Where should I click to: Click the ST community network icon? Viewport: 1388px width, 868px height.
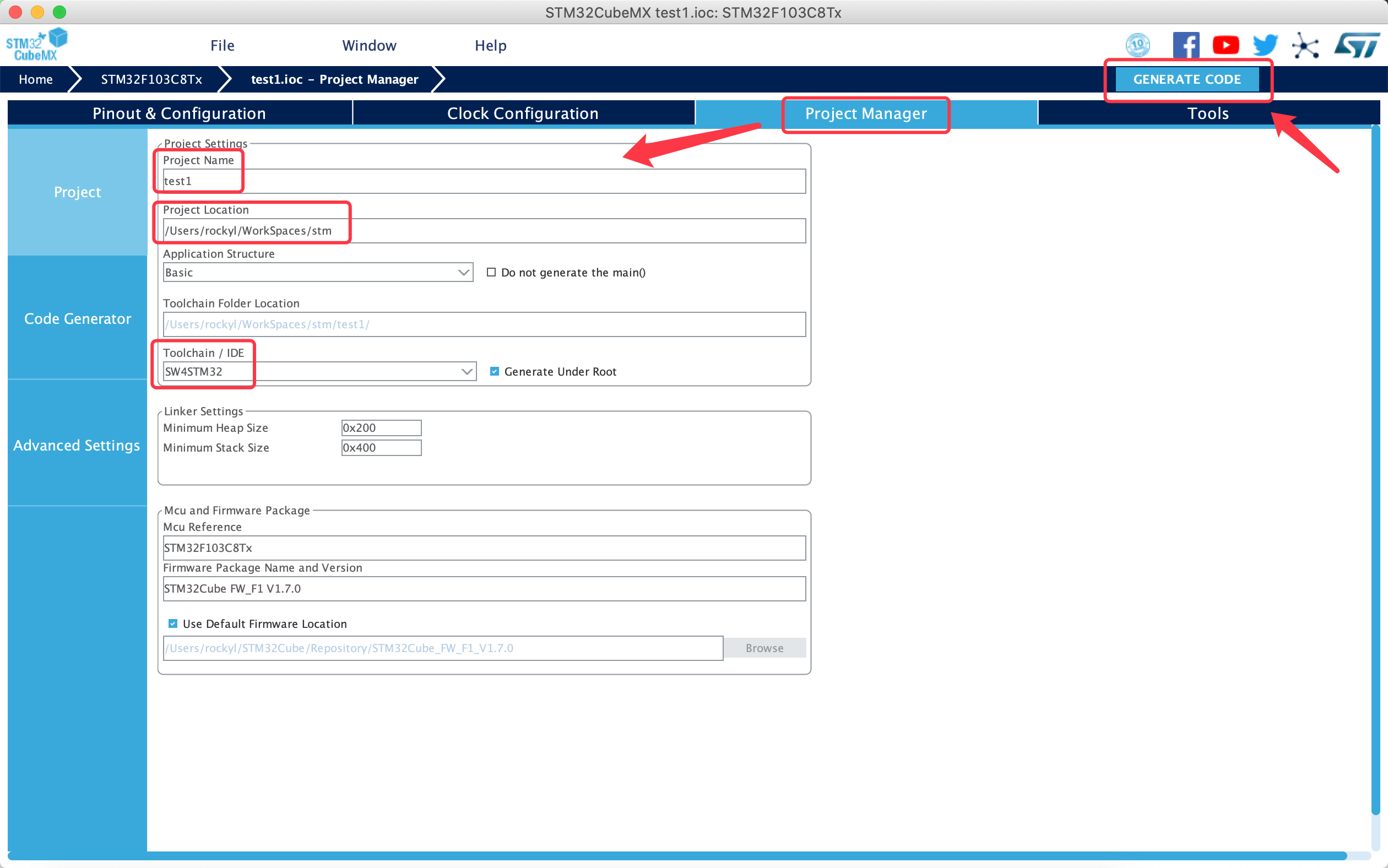coord(1305,45)
